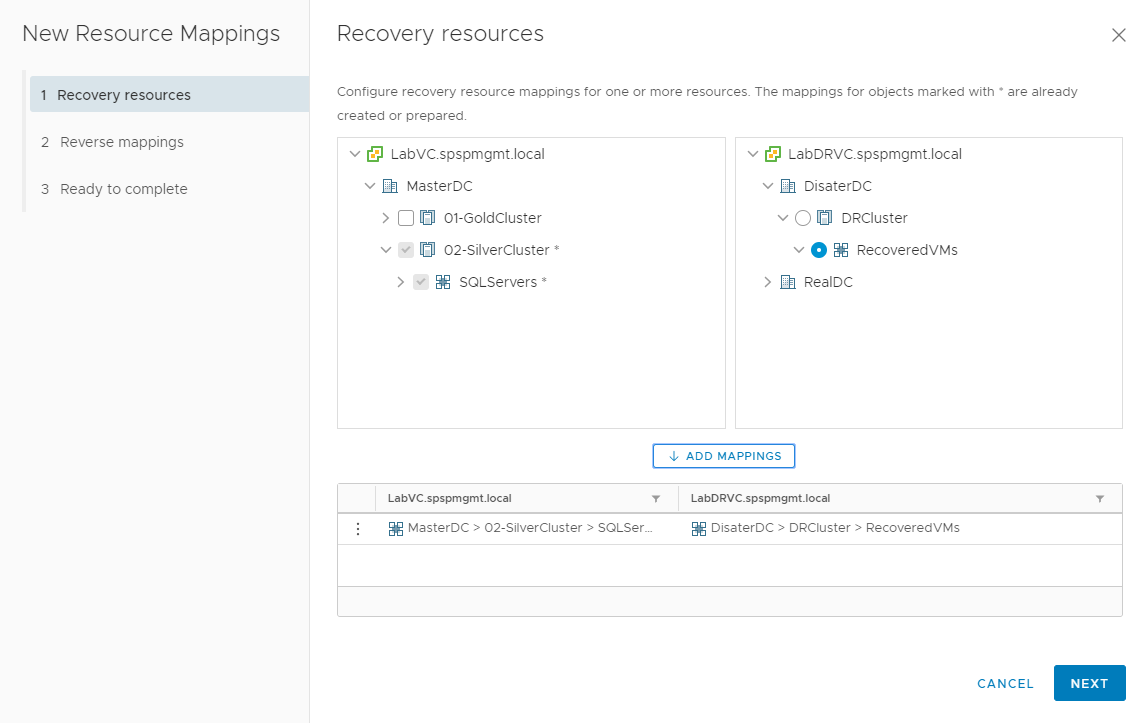Filter the LabVC.spspmgmt.local column
Screen dimensions: 1147x723
click(656, 498)
